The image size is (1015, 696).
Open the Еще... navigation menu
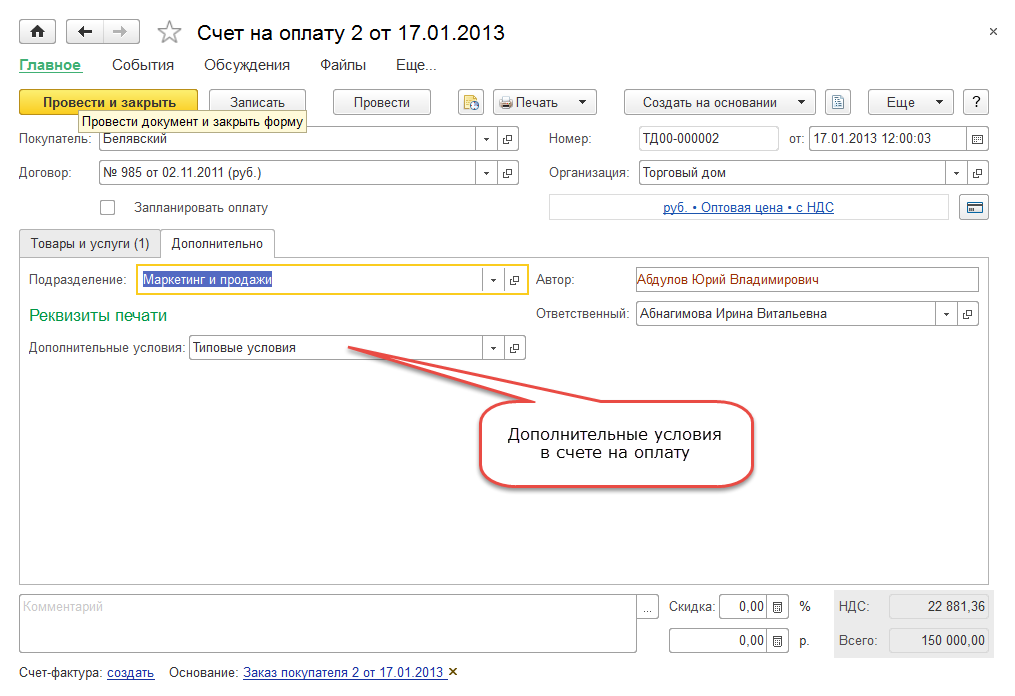tap(416, 65)
